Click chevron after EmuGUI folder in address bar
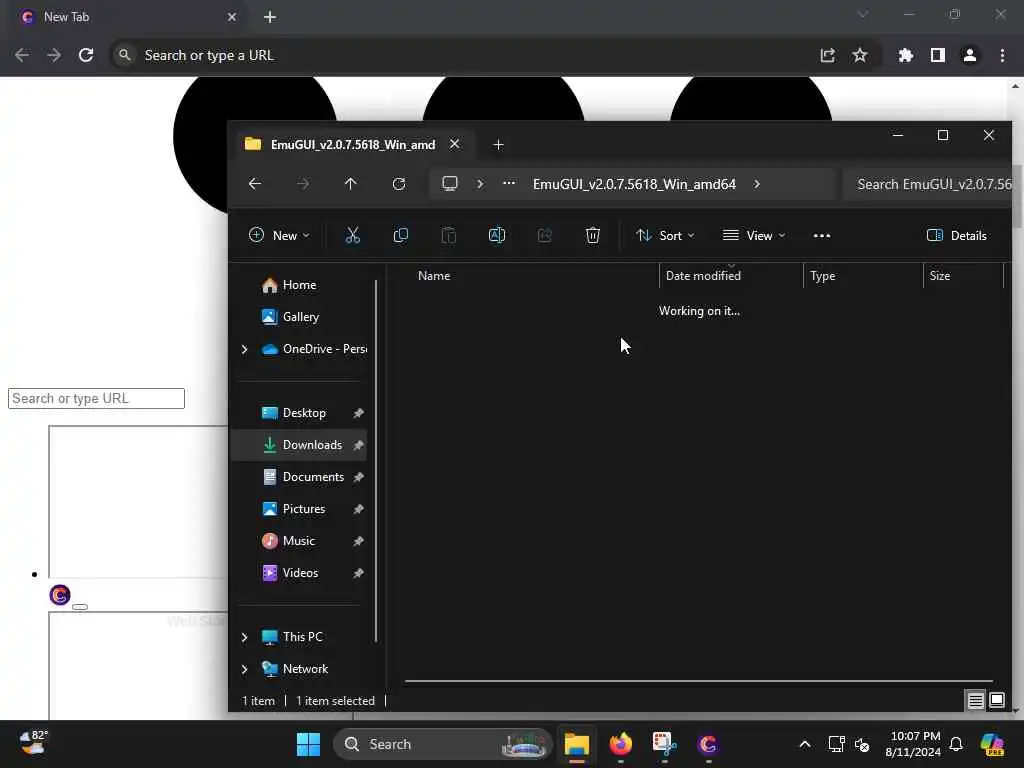The image size is (1024, 768). (757, 184)
